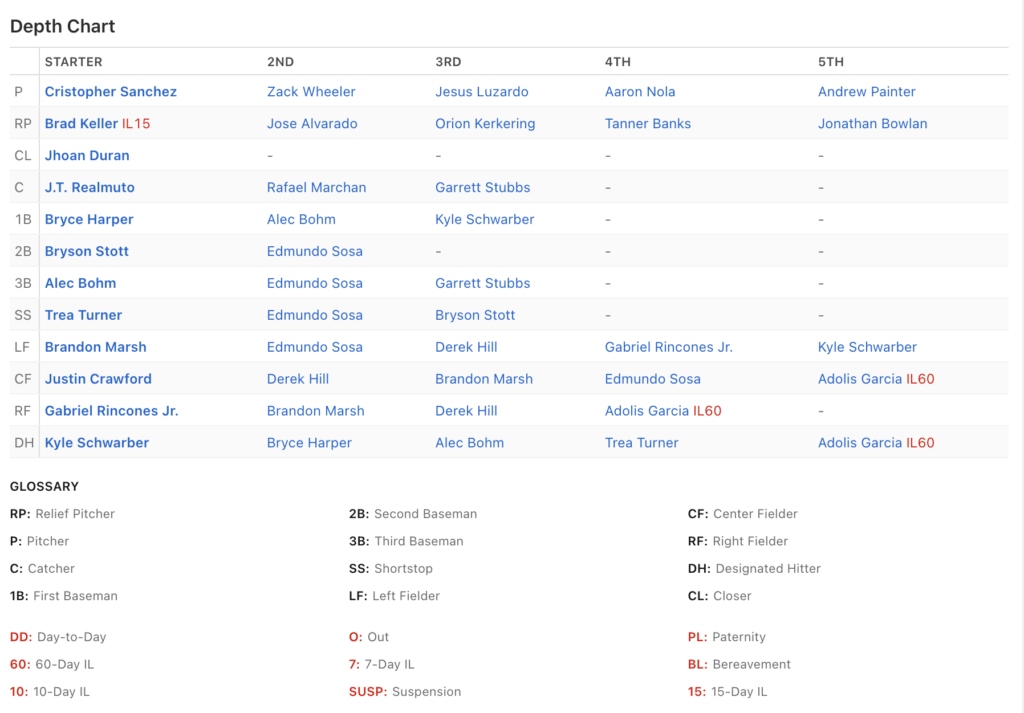Click the 'PL: Paternity' glossary entry

tap(727, 637)
